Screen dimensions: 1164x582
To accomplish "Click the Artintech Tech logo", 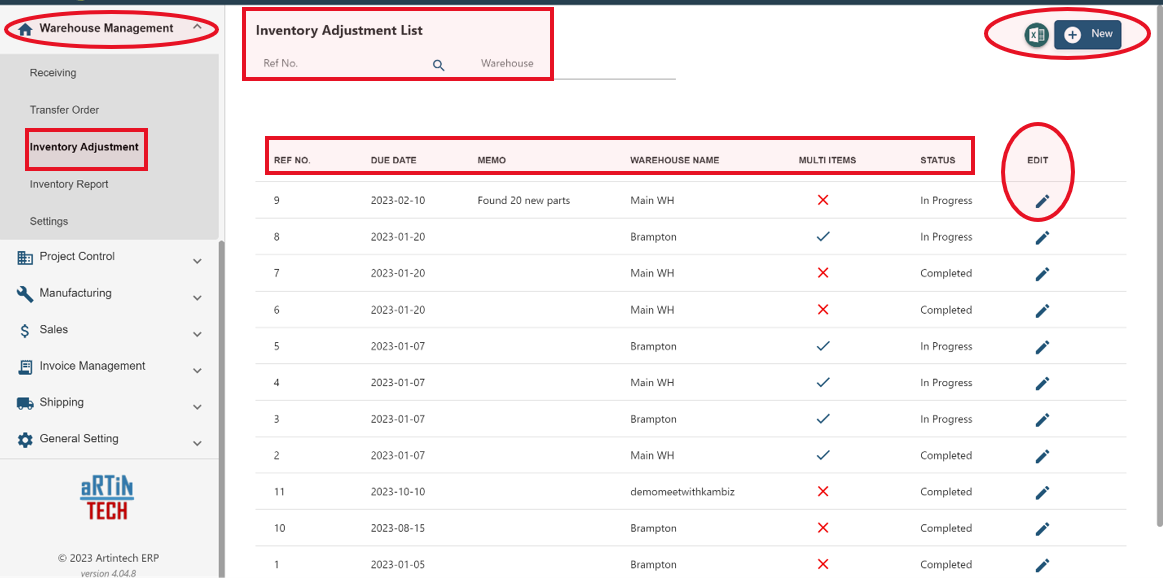I will [x=105, y=497].
